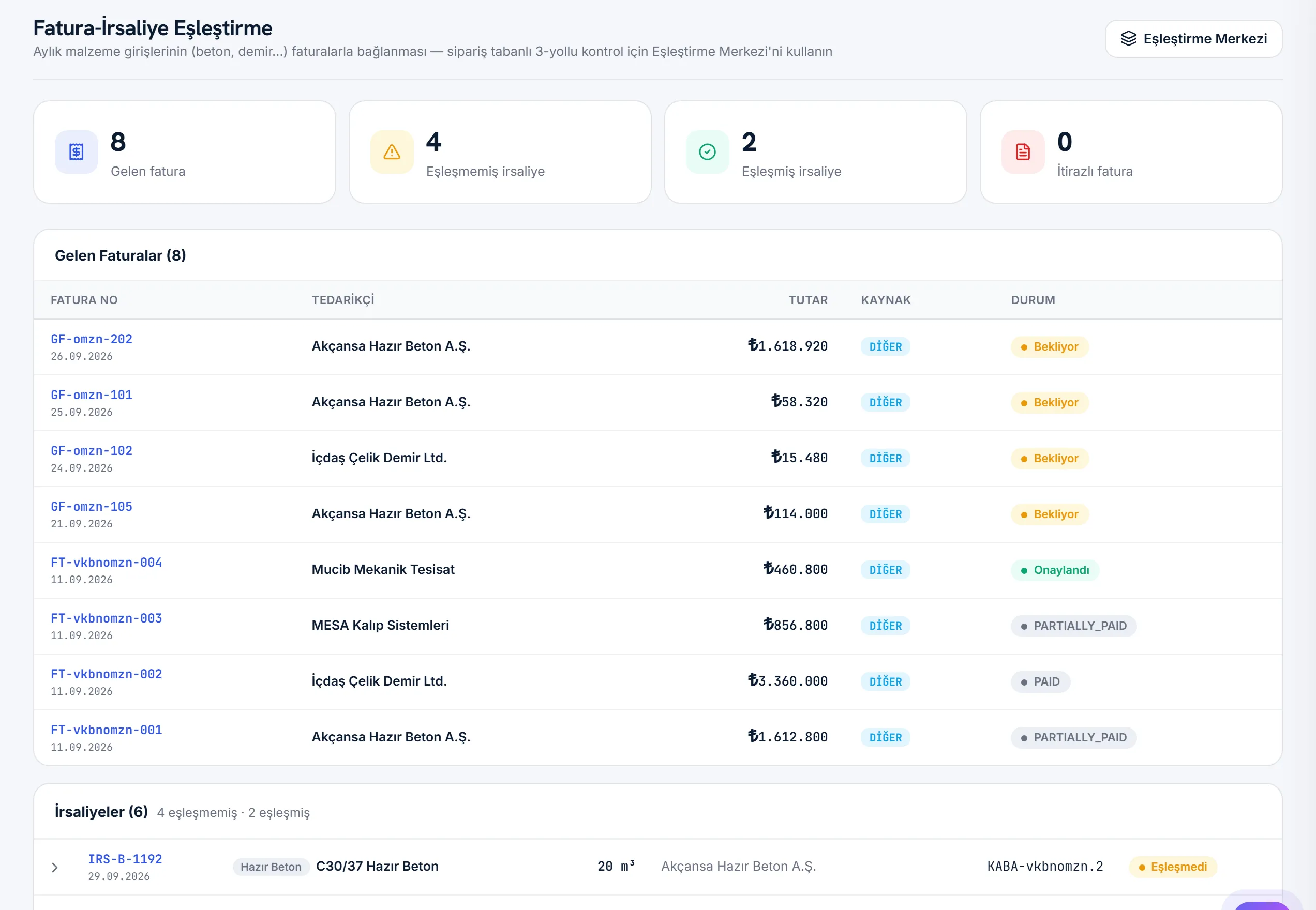Viewport: 1316px width, 910px height.
Task: Click Bekliyor status badge for GF-omzn-102
Action: click(1050, 459)
